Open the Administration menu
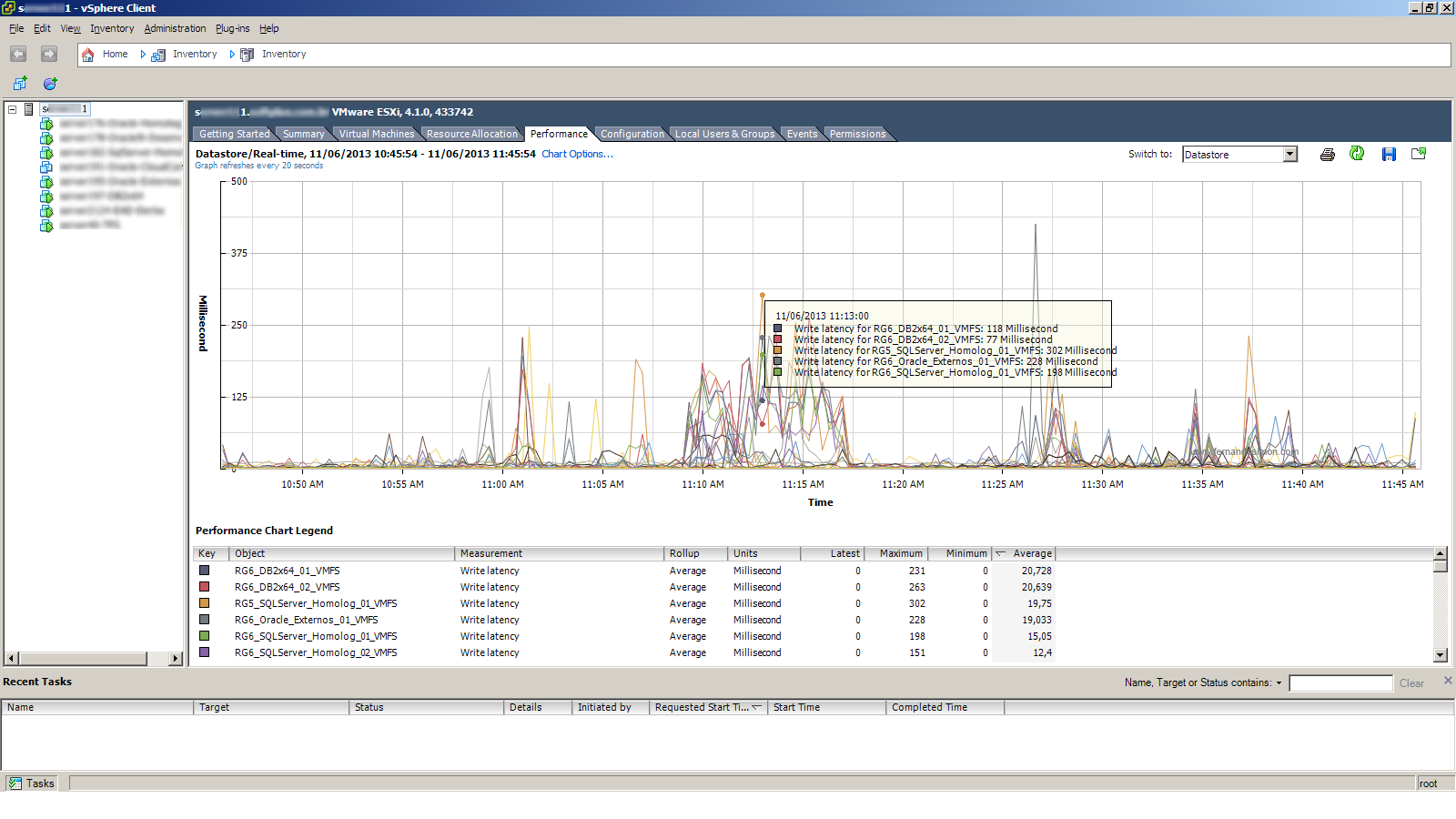The width and height of the screenshot is (1456, 819). pyautogui.click(x=175, y=29)
